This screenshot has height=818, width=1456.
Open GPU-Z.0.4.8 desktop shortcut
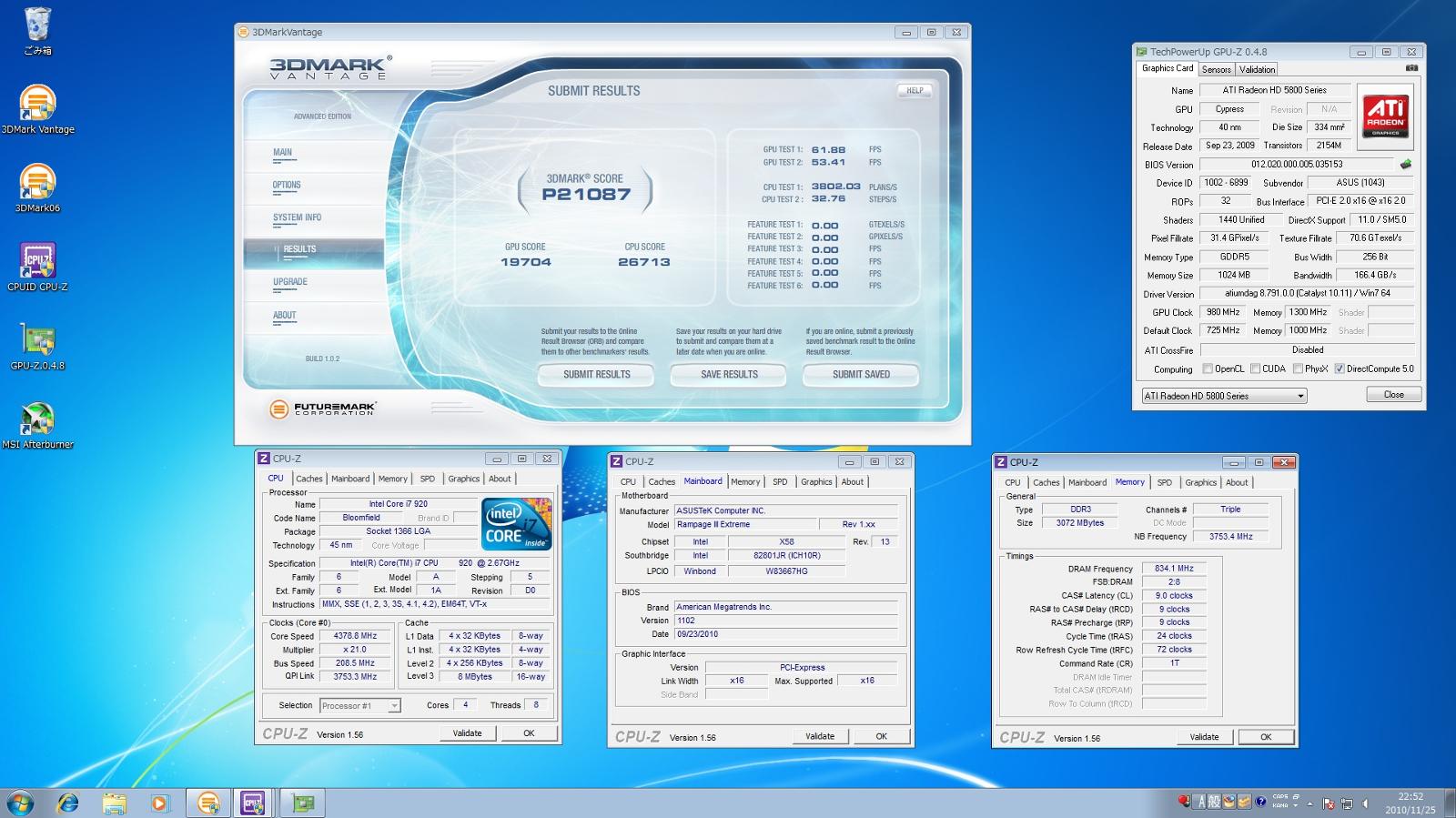click(x=37, y=346)
